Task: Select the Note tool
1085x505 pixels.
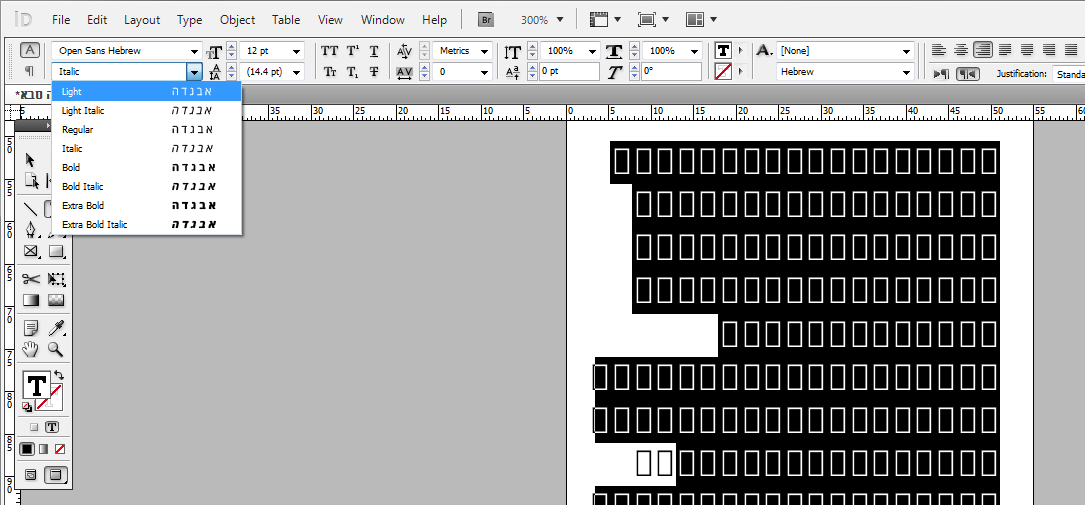Action: point(30,328)
